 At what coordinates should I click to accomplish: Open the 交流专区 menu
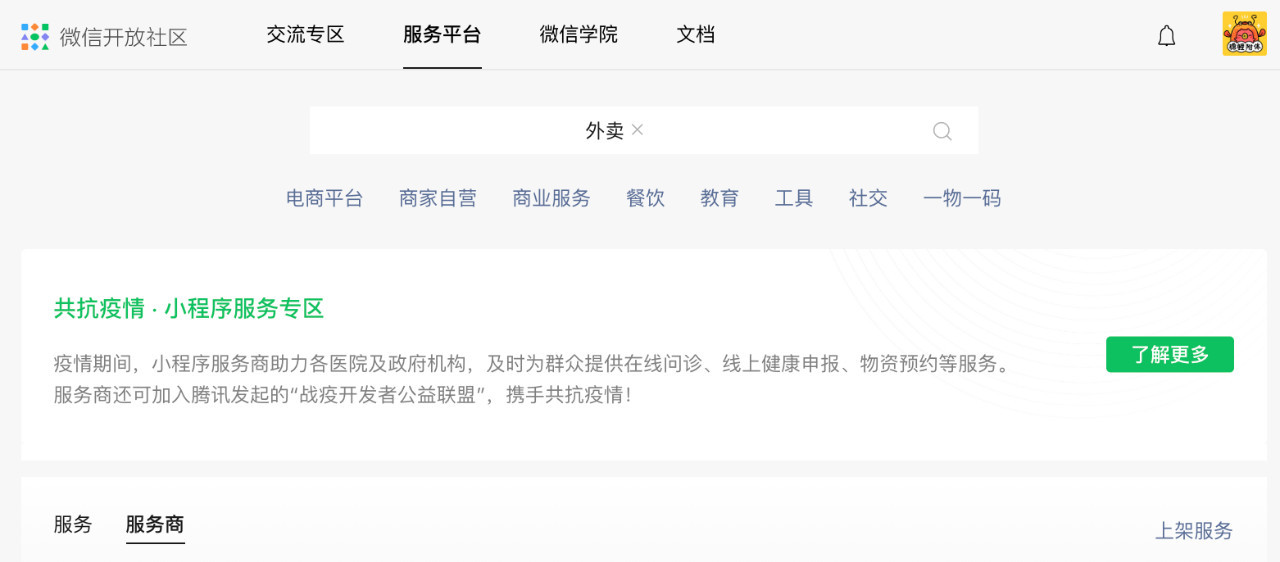pos(305,35)
